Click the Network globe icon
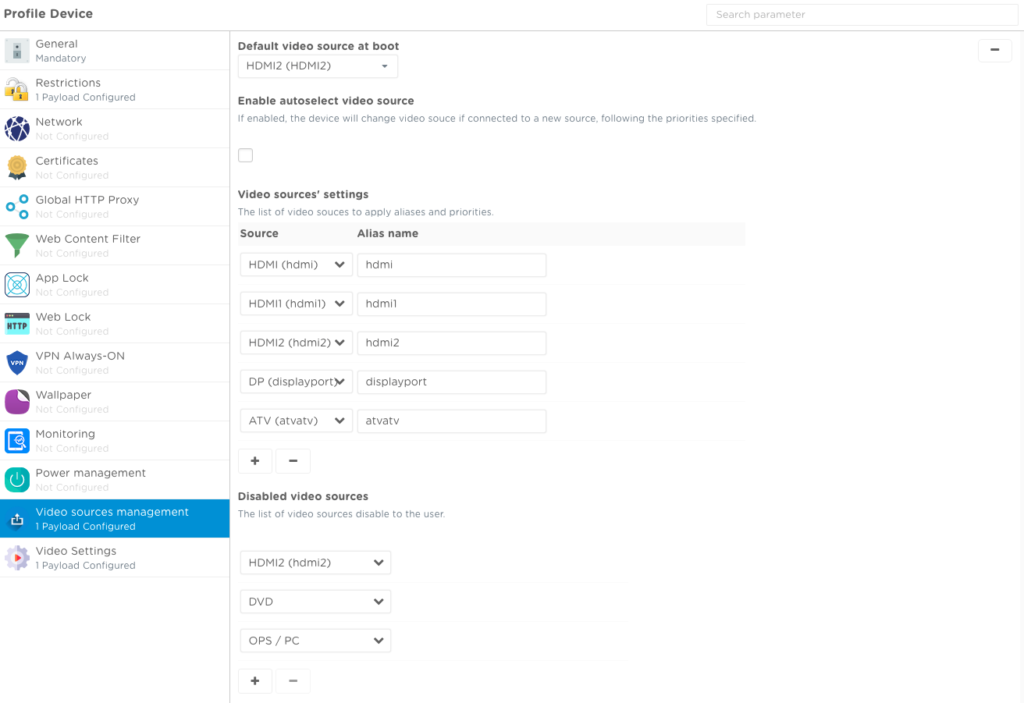 pos(17,128)
